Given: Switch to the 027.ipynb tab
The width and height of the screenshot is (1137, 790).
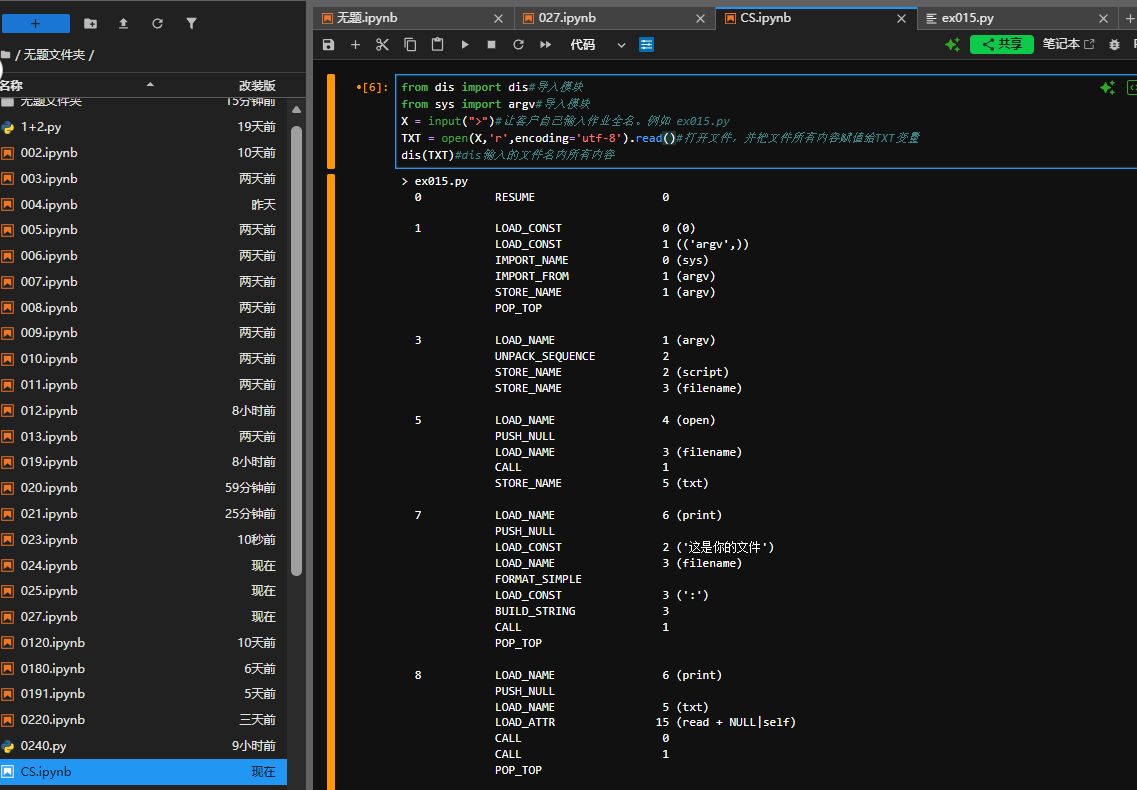Looking at the screenshot, I should click(567, 18).
